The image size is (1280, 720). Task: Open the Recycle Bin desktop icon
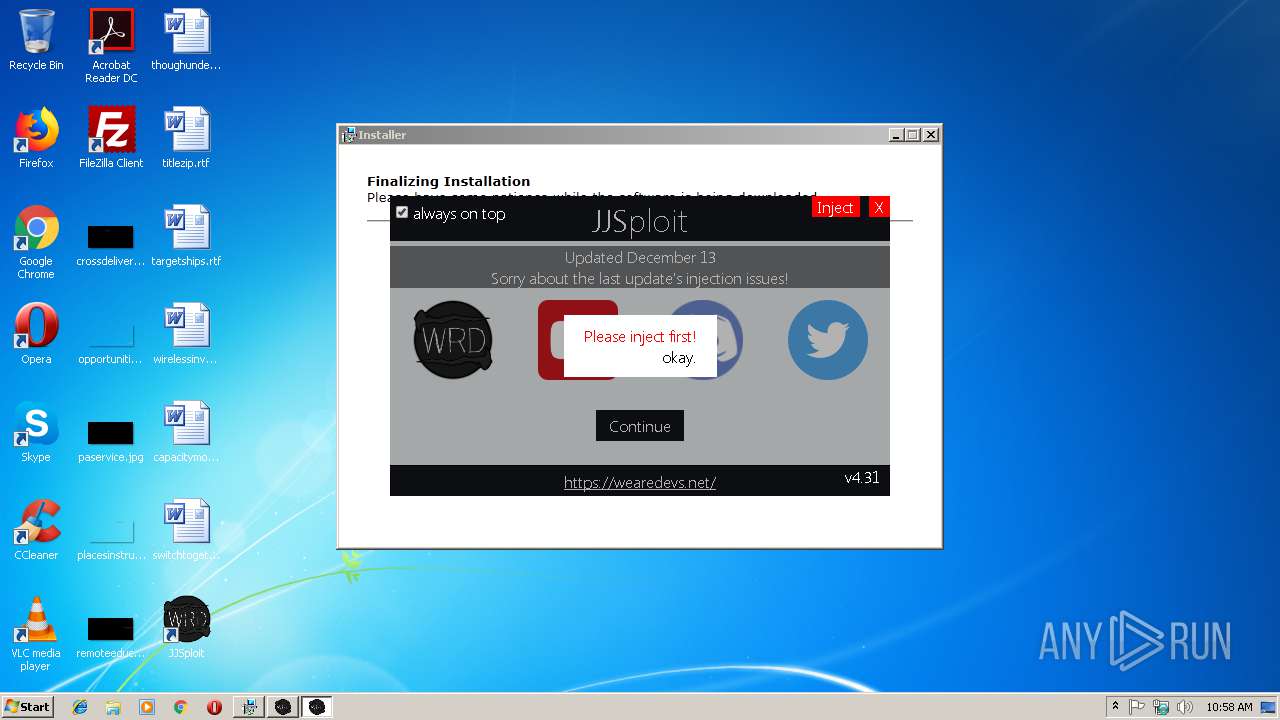[x=36, y=41]
